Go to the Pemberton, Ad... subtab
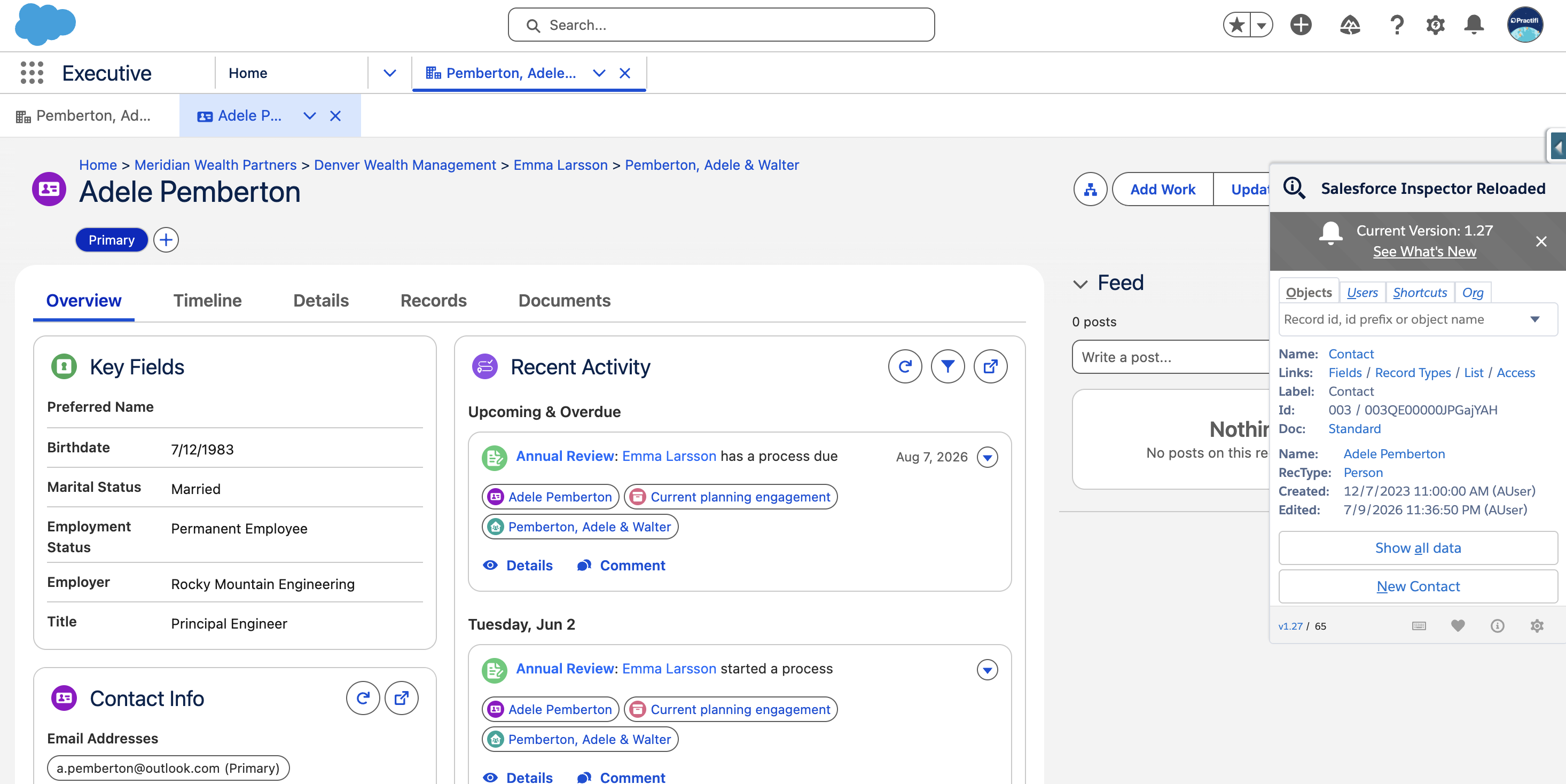1566x784 pixels. (90, 115)
